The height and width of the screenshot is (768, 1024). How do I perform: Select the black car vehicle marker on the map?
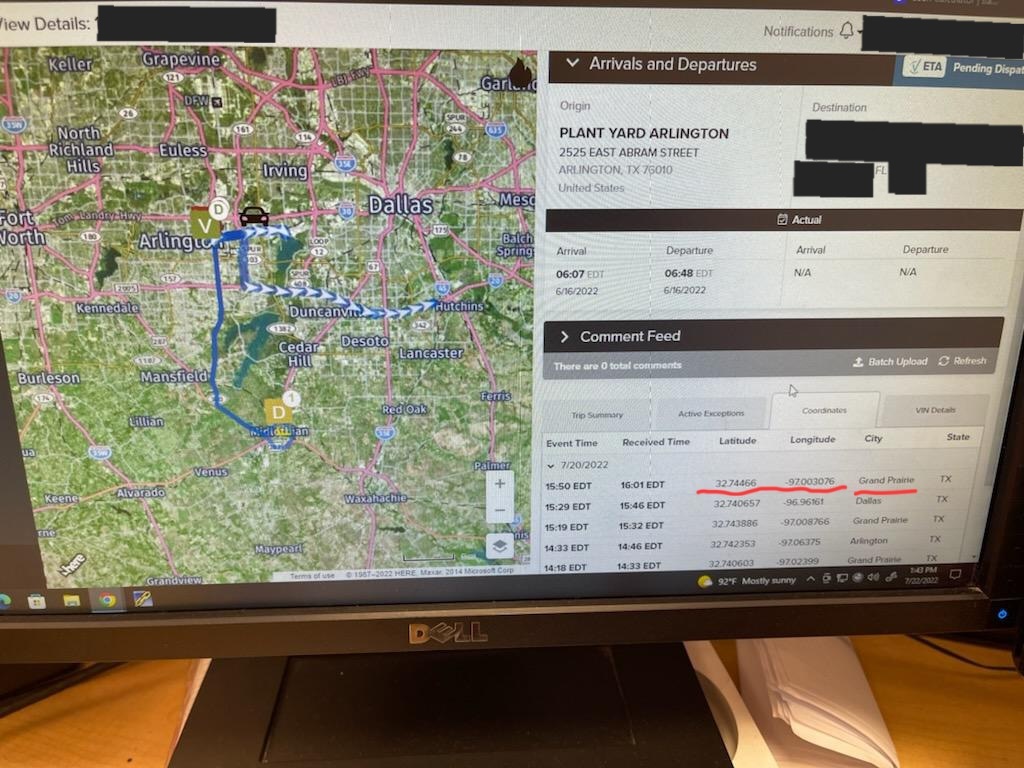point(253,216)
